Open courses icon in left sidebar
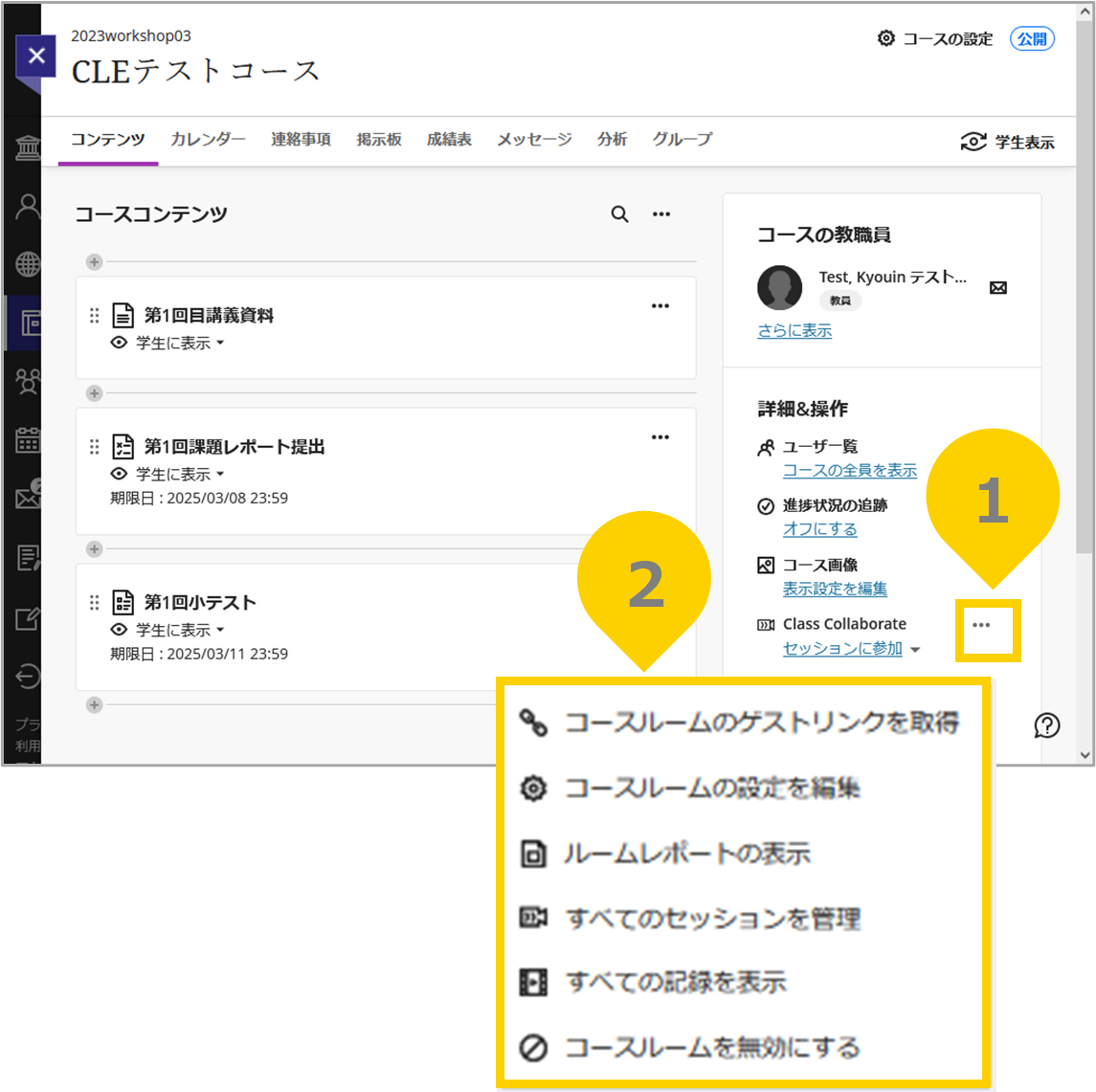 (x=30, y=323)
